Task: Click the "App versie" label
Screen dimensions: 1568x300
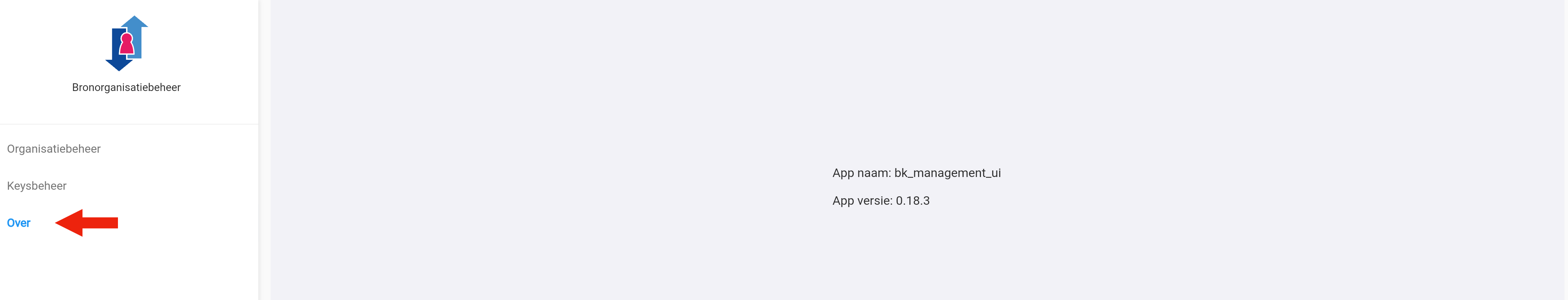Action: click(x=862, y=201)
